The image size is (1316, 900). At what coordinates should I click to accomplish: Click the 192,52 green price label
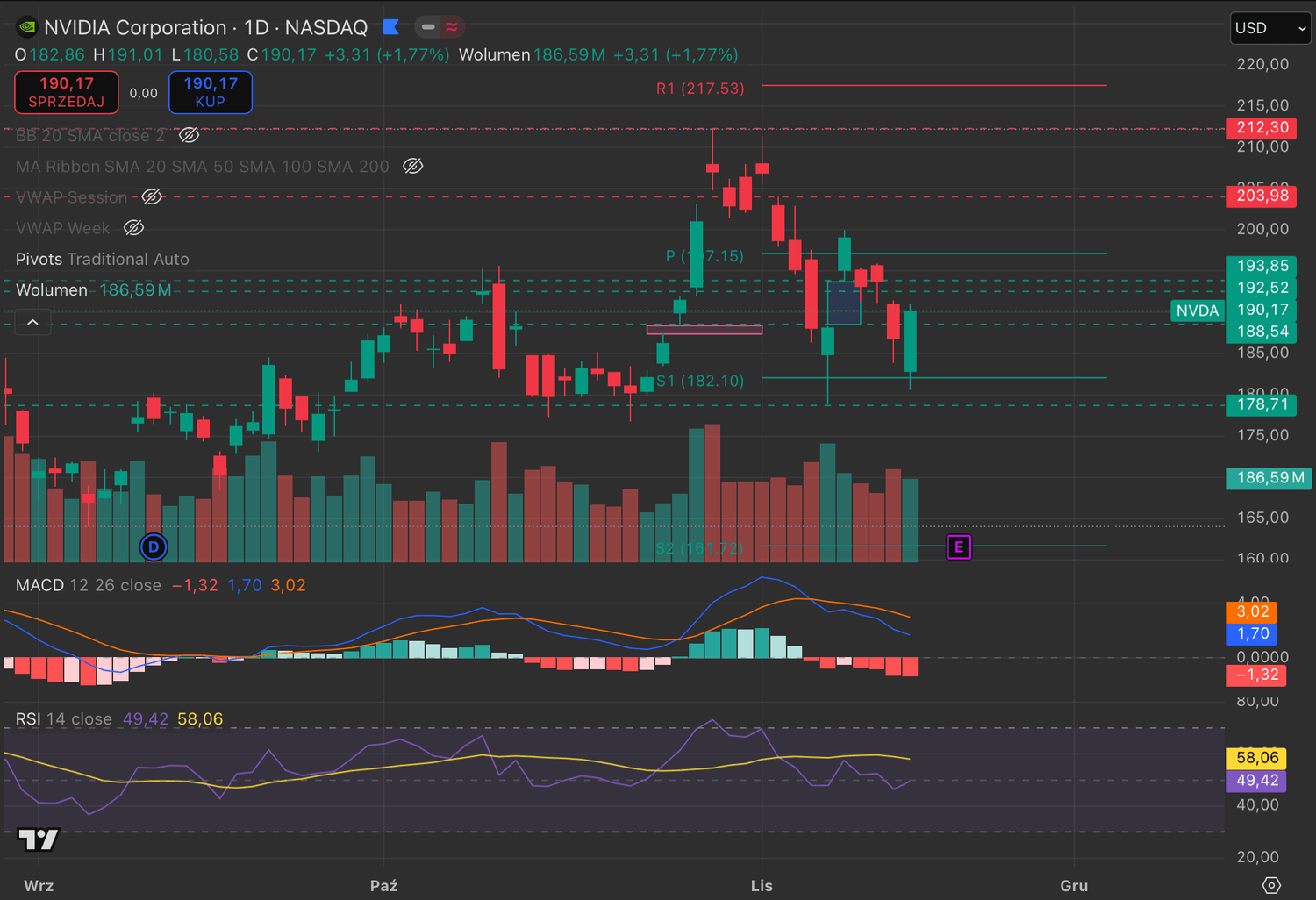(x=1261, y=288)
